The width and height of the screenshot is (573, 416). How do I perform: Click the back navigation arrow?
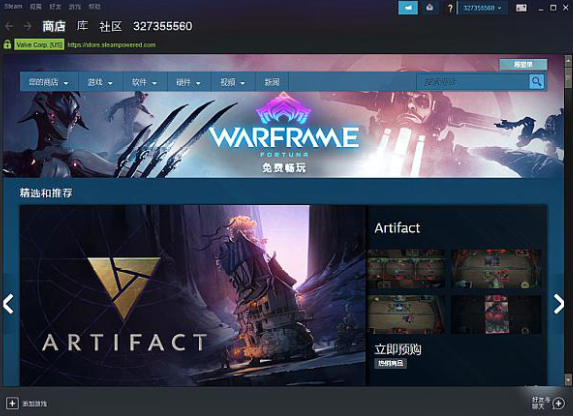[x=9, y=26]
